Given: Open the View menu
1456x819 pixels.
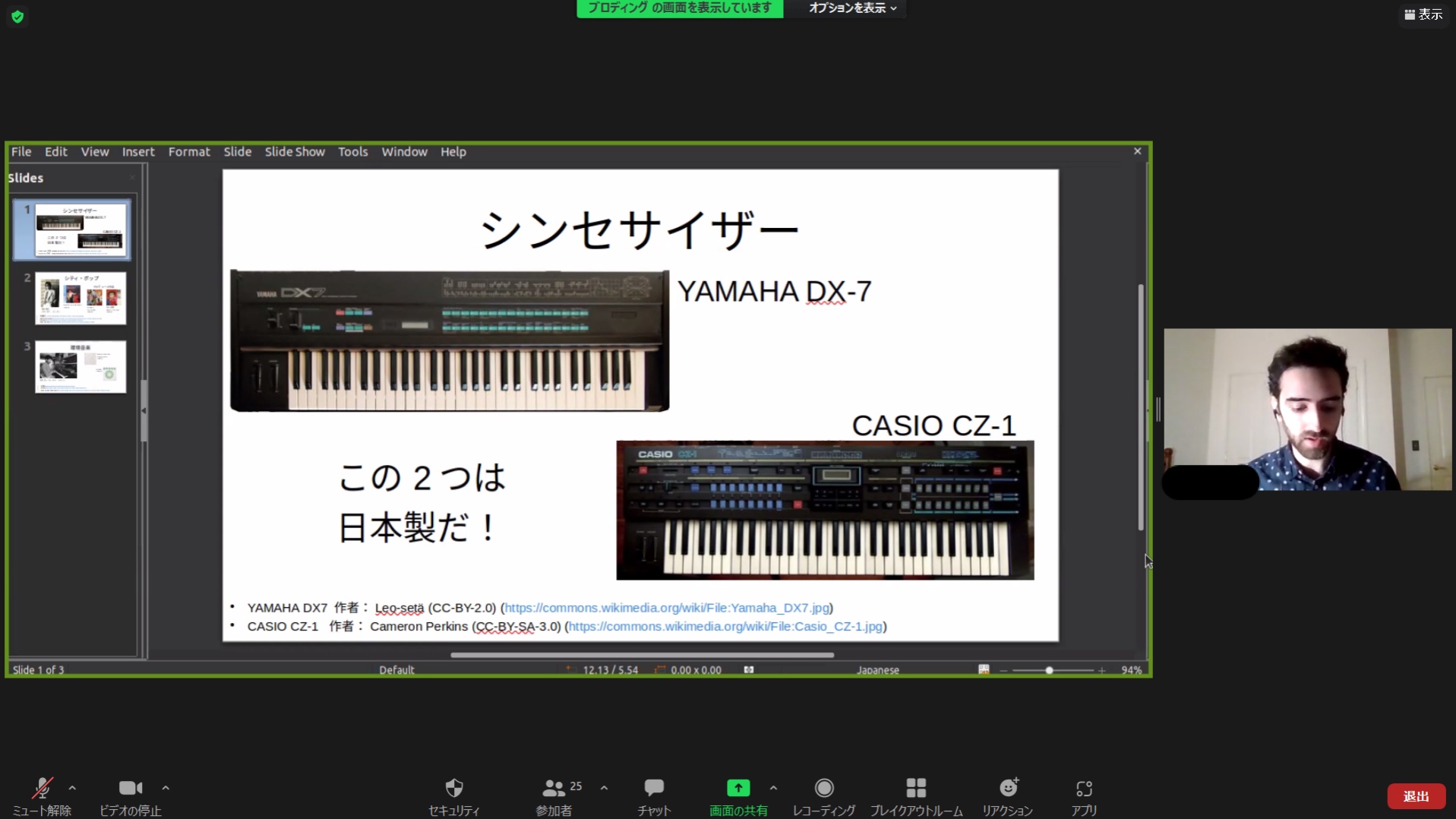Looking at the screenshot, I should [95, 152].
